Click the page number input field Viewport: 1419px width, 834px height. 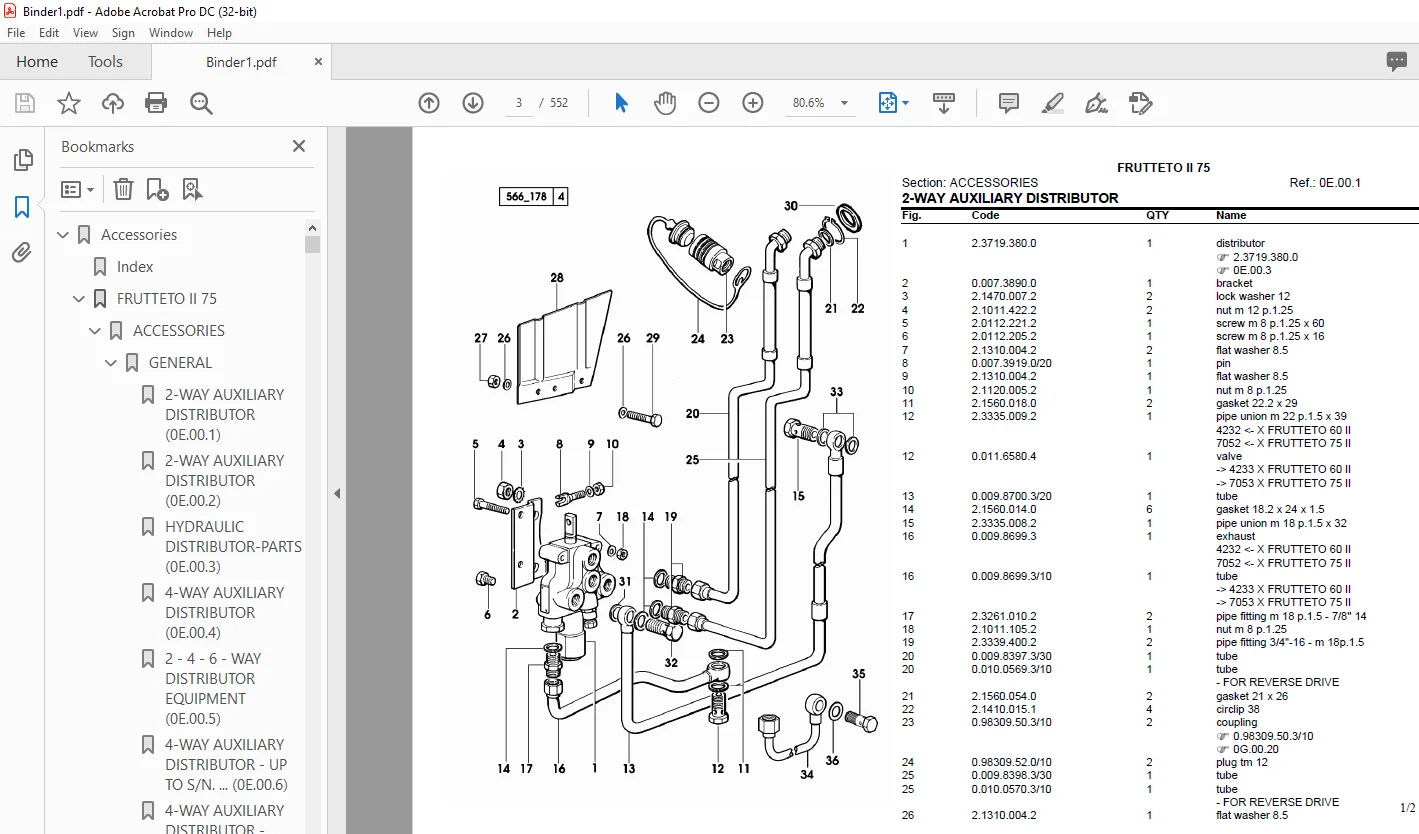519,103
